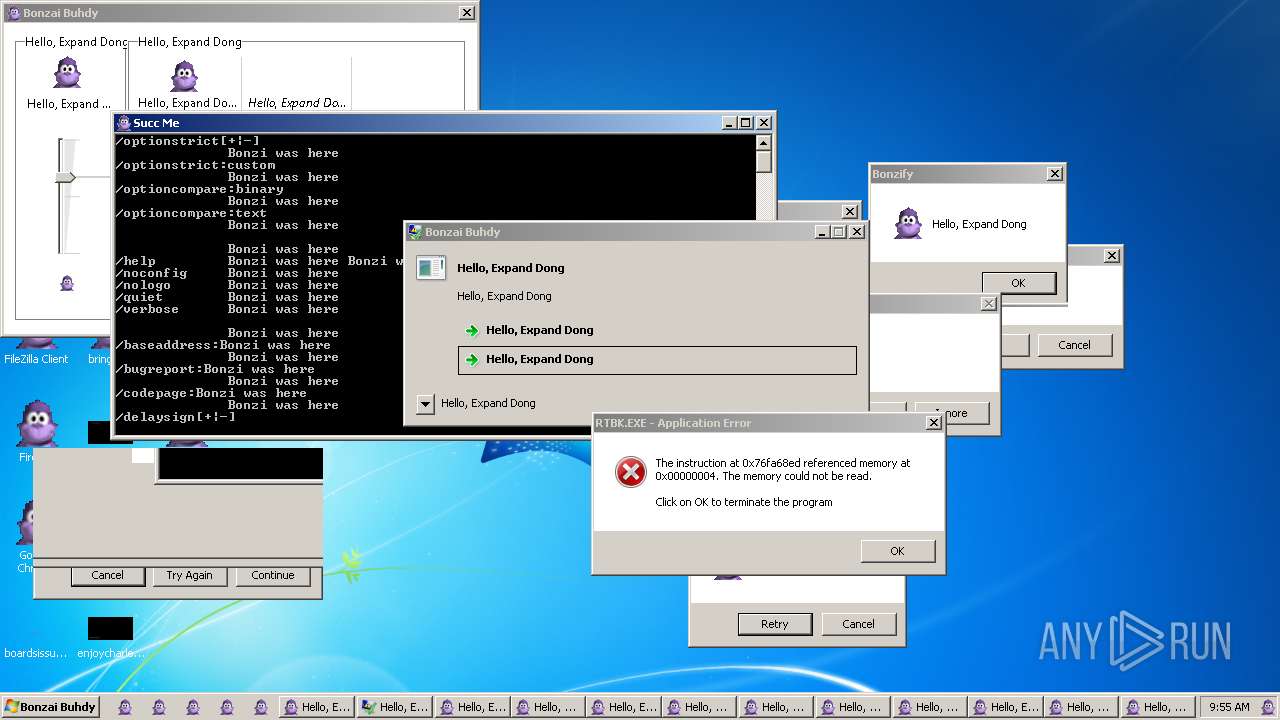Close the RTBK.EXE Application Error dialog
Viewport: 1280px width, 720px height.
tap(933, 423)
